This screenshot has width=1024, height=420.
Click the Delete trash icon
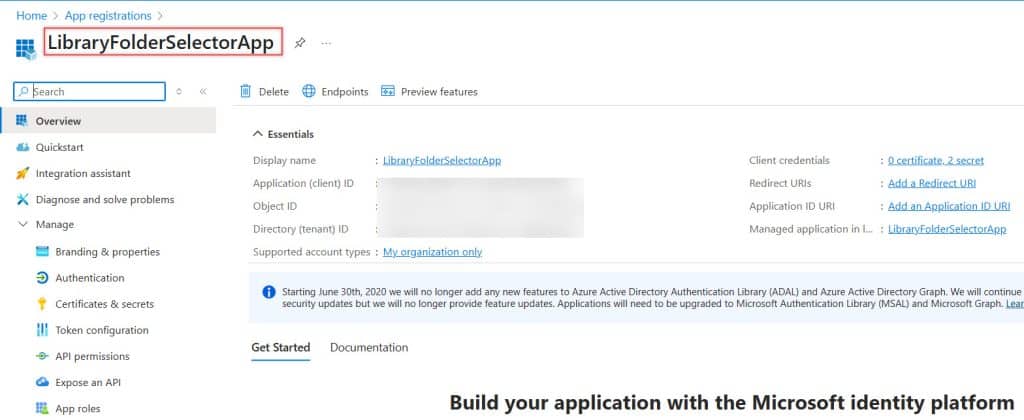point(246,91)
